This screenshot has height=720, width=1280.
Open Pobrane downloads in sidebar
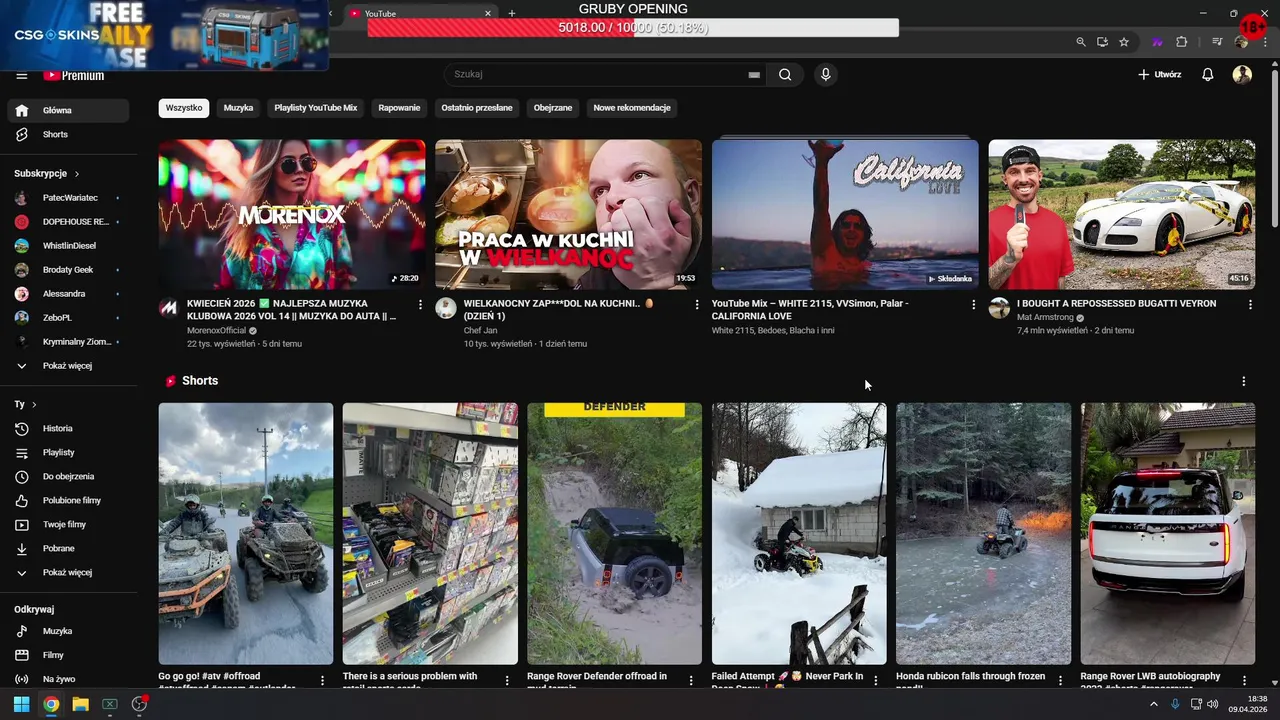pos(68,548)
